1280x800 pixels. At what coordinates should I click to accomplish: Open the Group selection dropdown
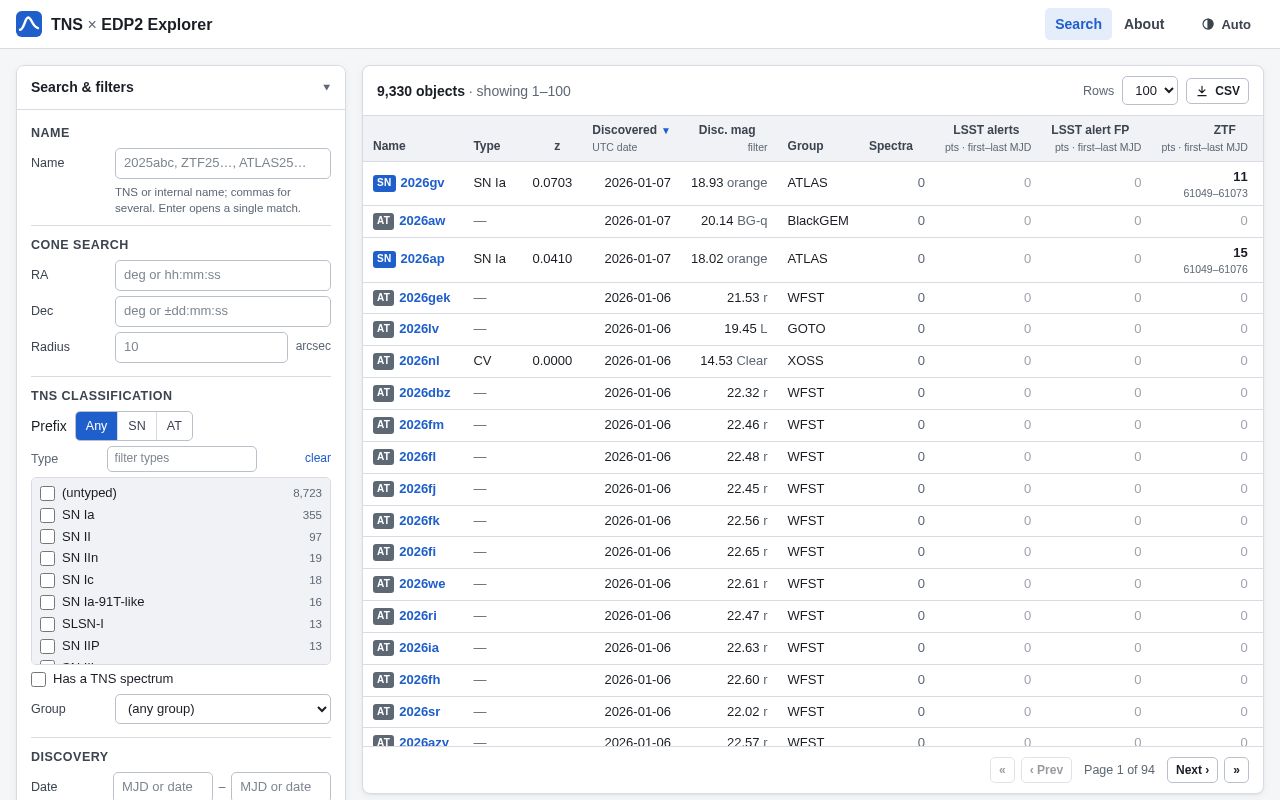coord(223,709)
